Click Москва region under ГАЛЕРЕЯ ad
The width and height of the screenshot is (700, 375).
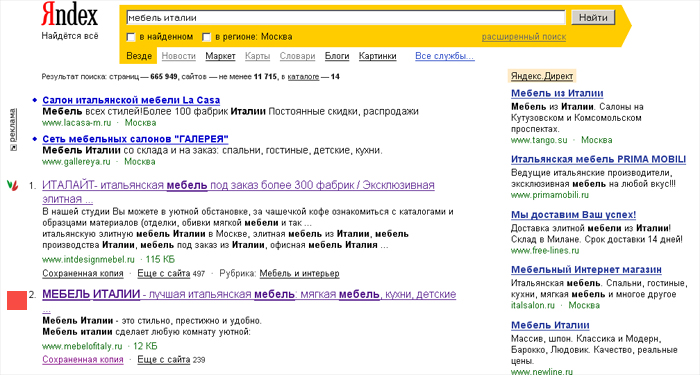point(140,162)
